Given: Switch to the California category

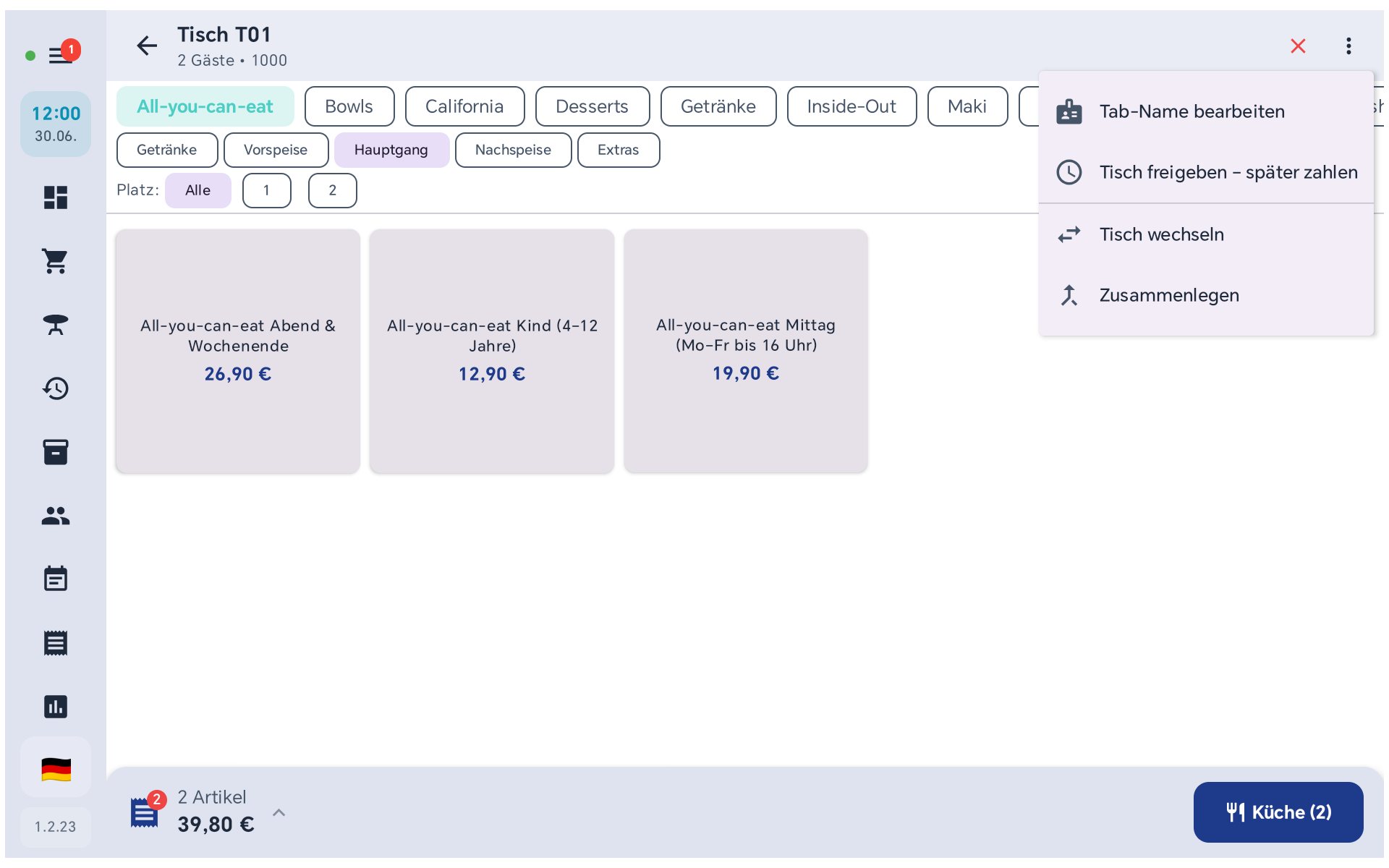Looking at the screenshot, I should click(x=464, y=106).
